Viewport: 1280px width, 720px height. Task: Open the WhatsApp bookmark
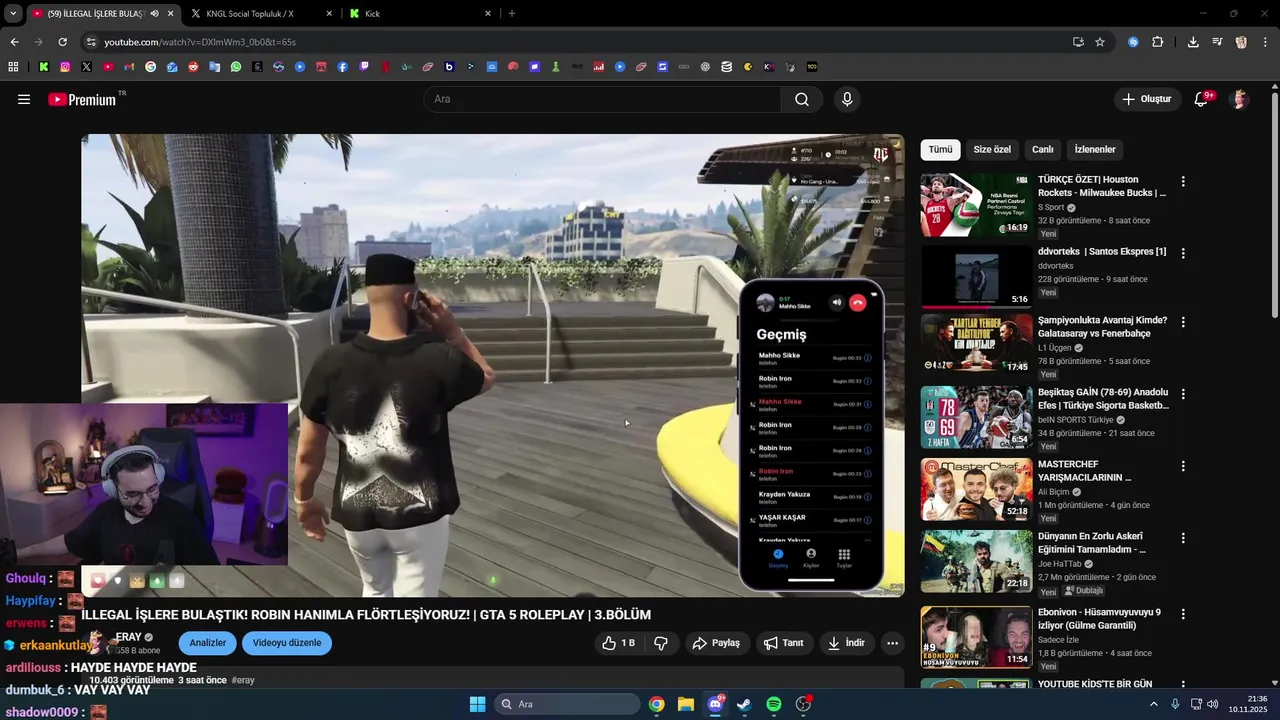point(236,67)
